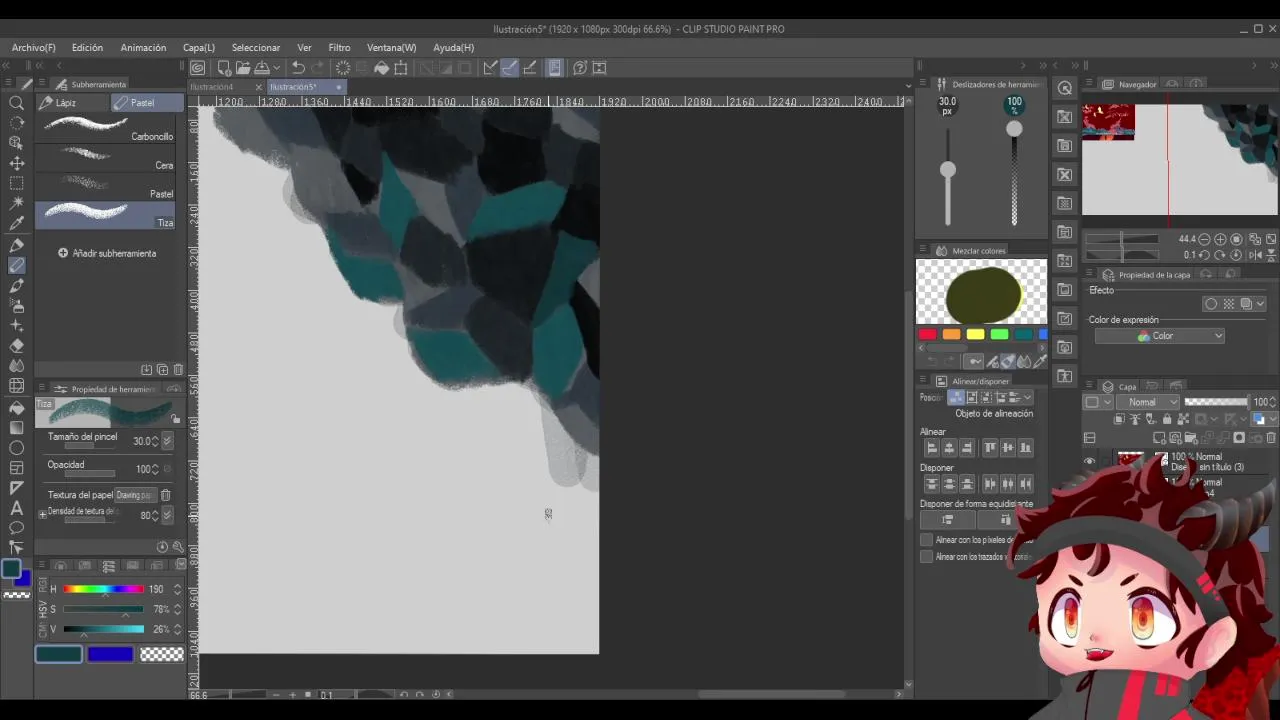Open the Posición alignment options dropdown arrow
Image resolution: width=1280 pixels, height=720 pixels.
[1027, 397]
